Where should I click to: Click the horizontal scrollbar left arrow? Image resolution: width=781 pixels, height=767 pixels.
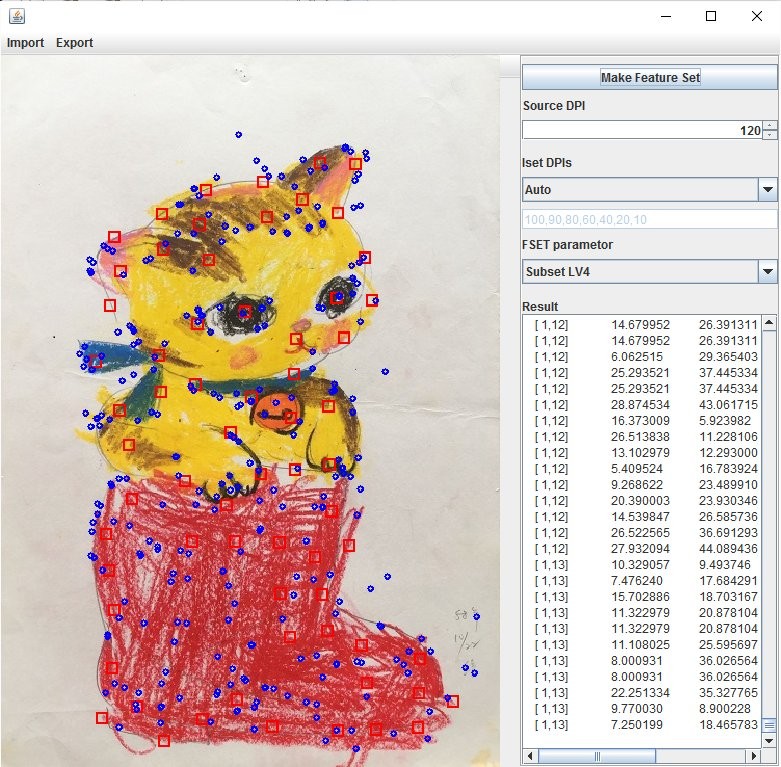(x=529, y=756)
